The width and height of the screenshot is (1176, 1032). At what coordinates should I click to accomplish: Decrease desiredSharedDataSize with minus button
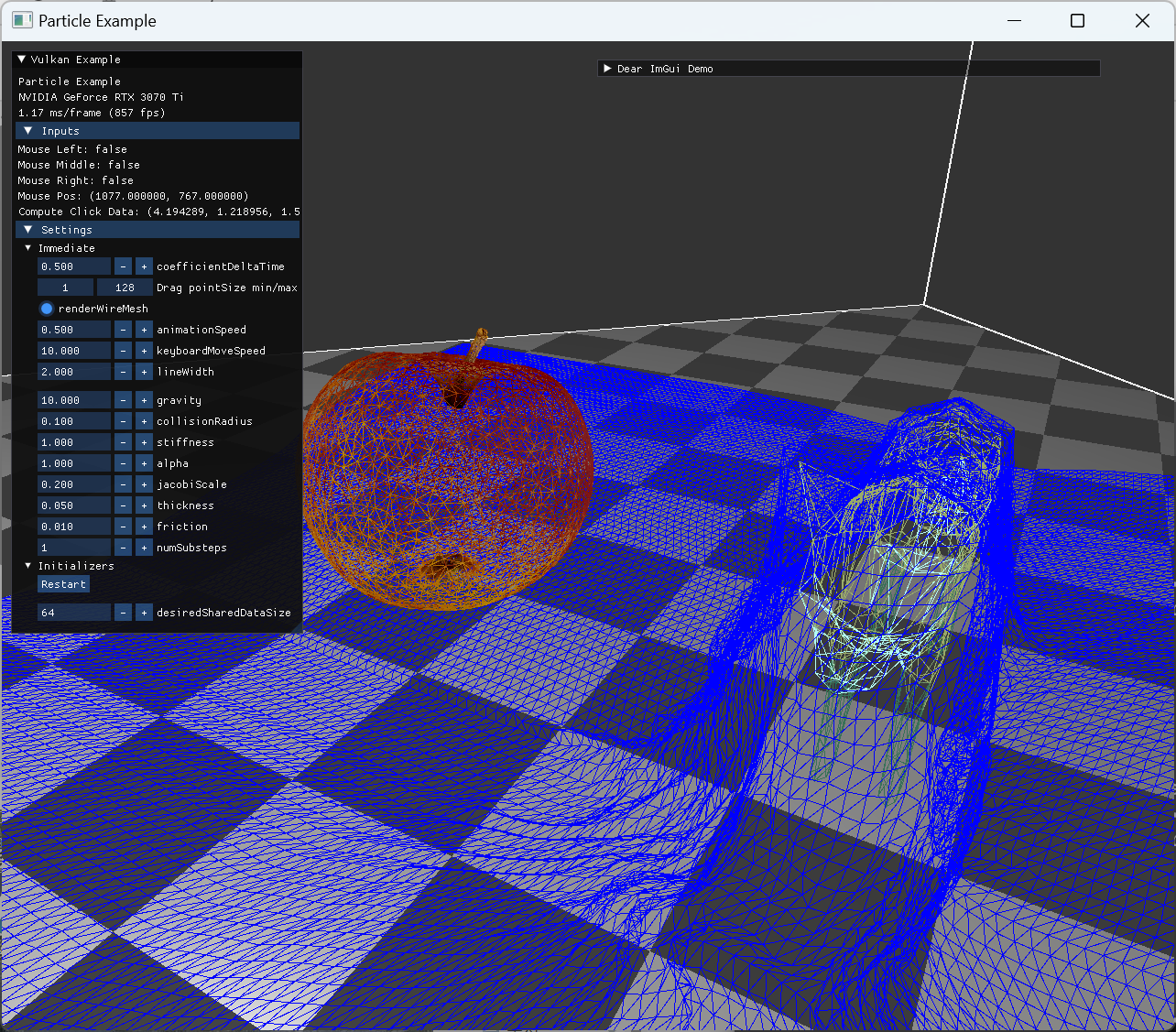click(x=124, y=613)
